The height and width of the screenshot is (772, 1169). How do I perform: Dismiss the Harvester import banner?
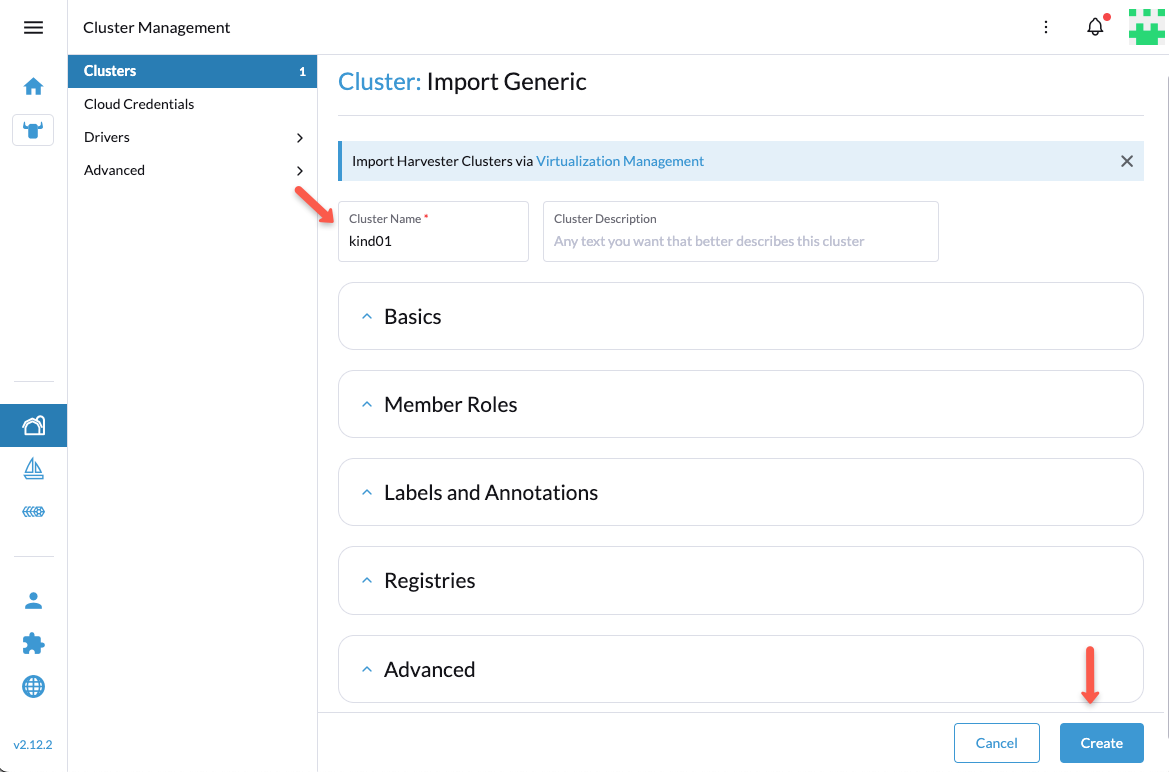point(1126,161)
